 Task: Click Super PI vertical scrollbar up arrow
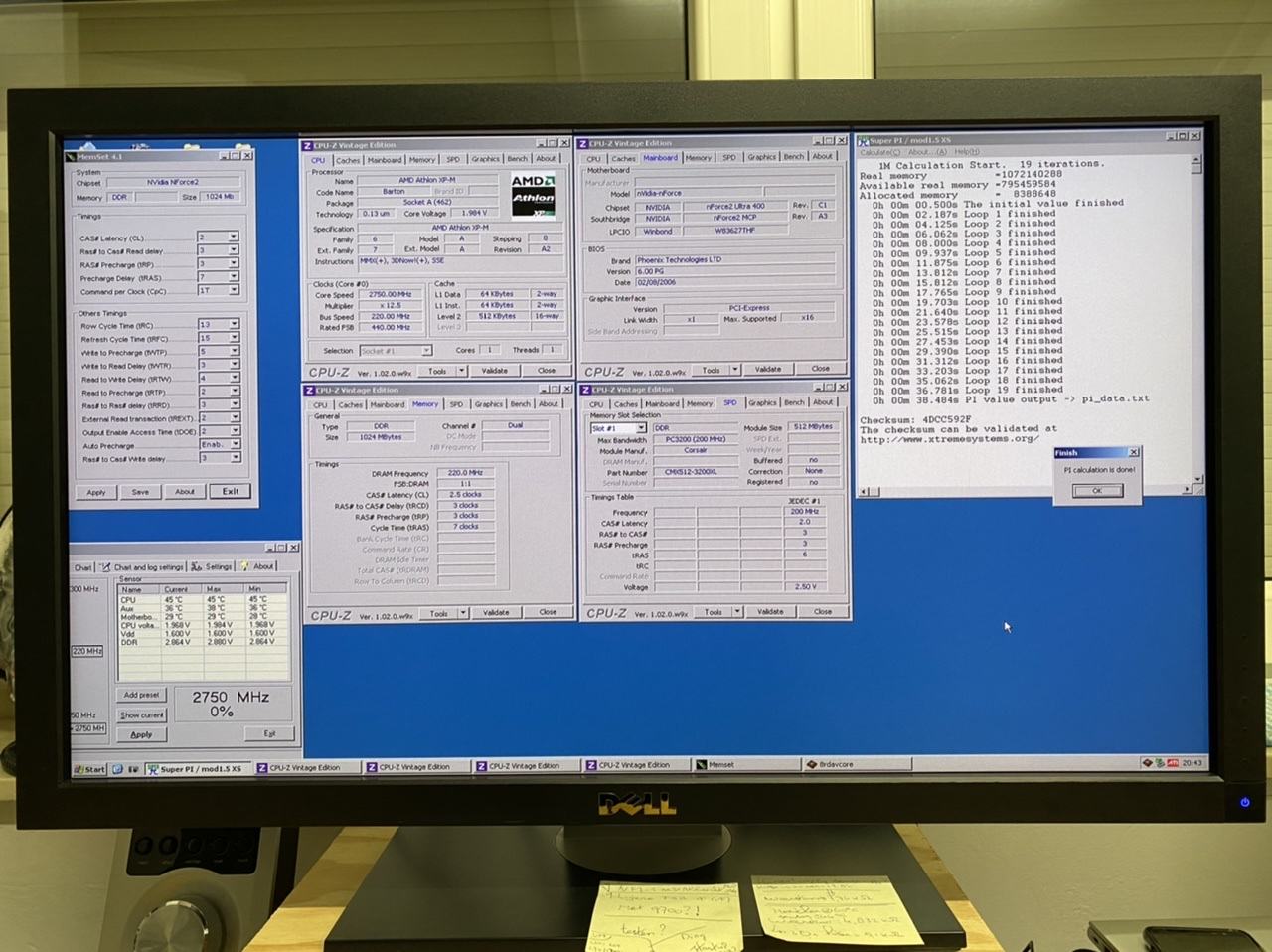pos(1196,160)
